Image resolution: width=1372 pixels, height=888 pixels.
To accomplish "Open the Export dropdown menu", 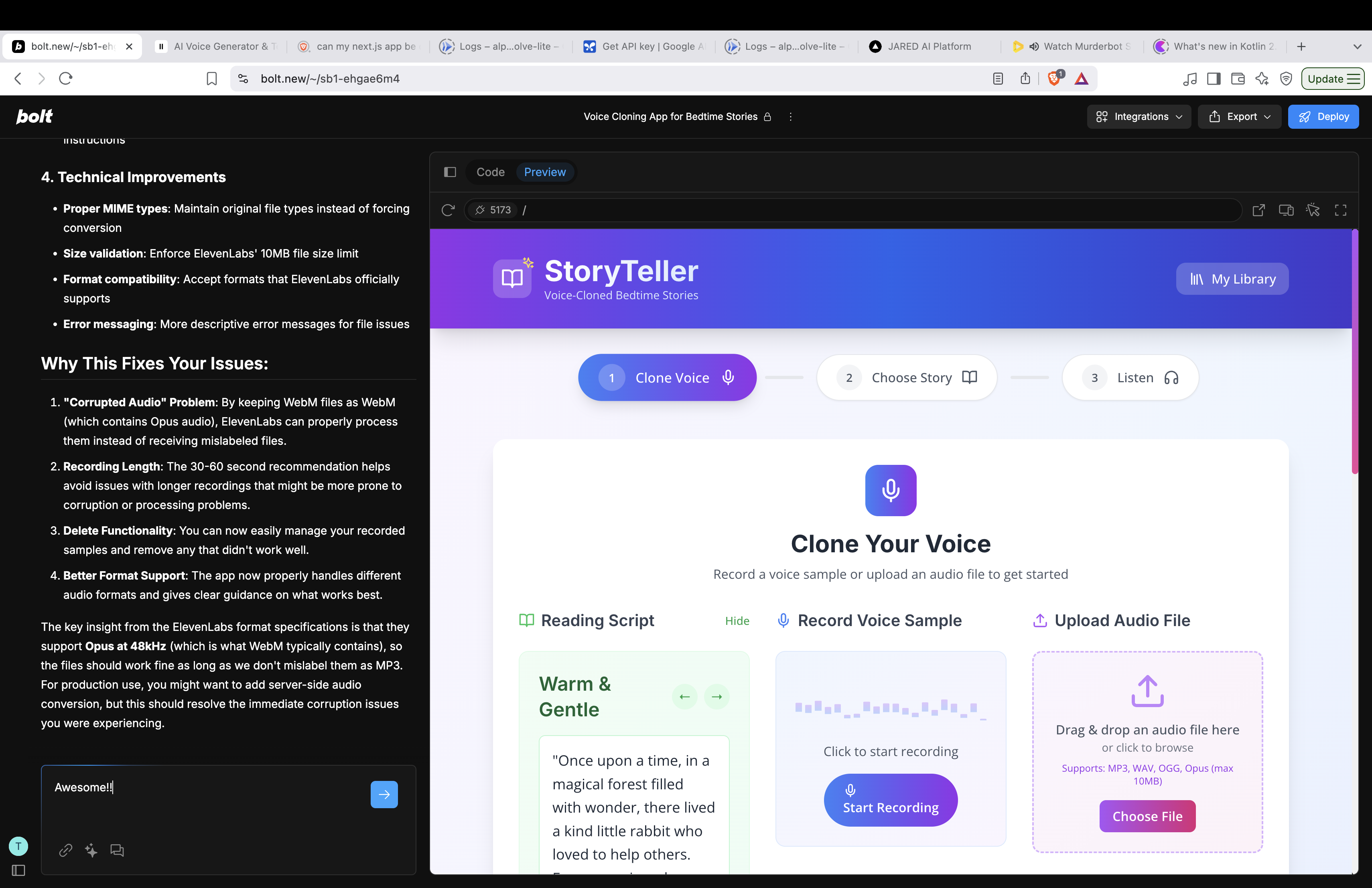I will (x=1239, y=116).
